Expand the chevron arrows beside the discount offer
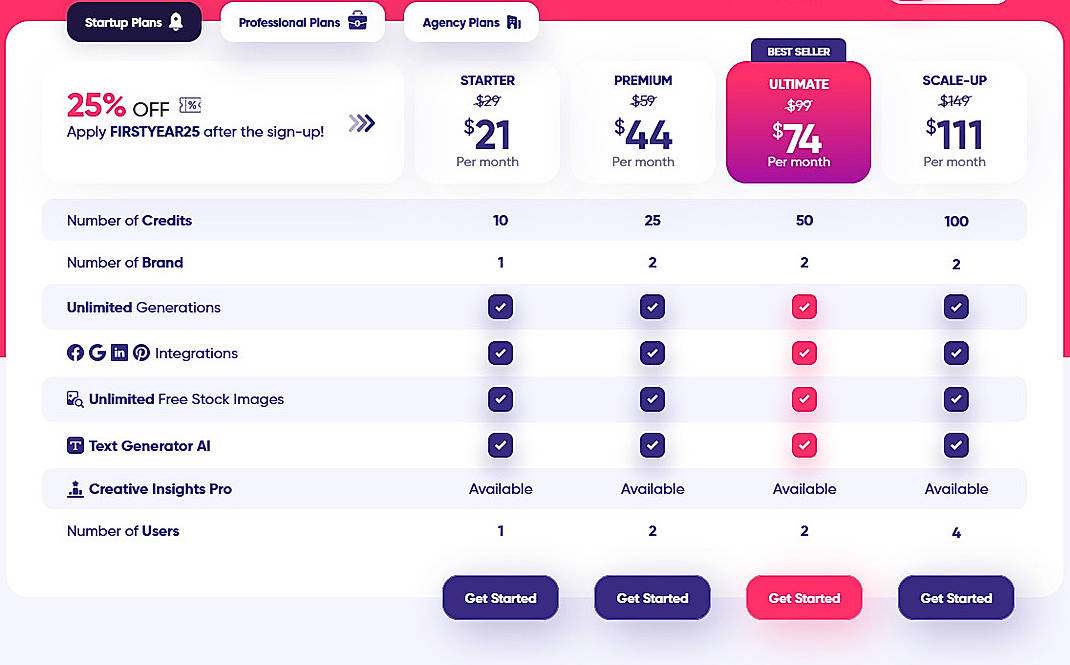The width and height of the screenshot is (1070, 665). (362, 123)
